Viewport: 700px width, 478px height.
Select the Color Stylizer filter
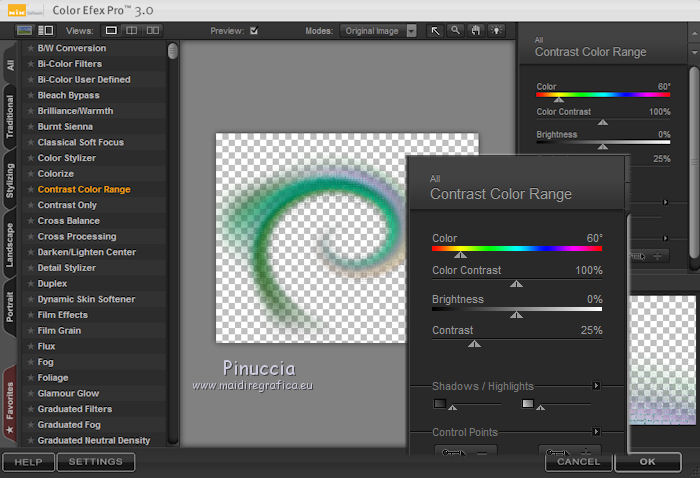(67, 158)
